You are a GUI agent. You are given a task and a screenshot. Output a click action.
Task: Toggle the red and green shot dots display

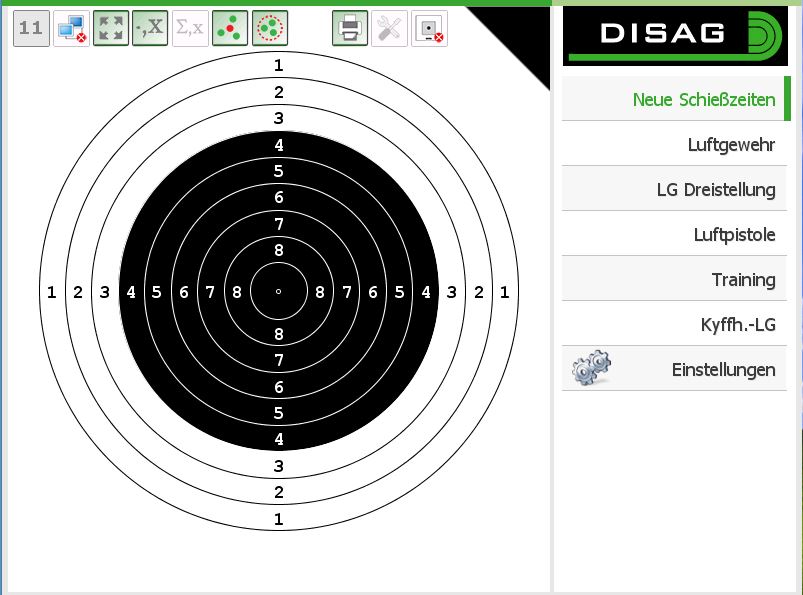(230, 28)
